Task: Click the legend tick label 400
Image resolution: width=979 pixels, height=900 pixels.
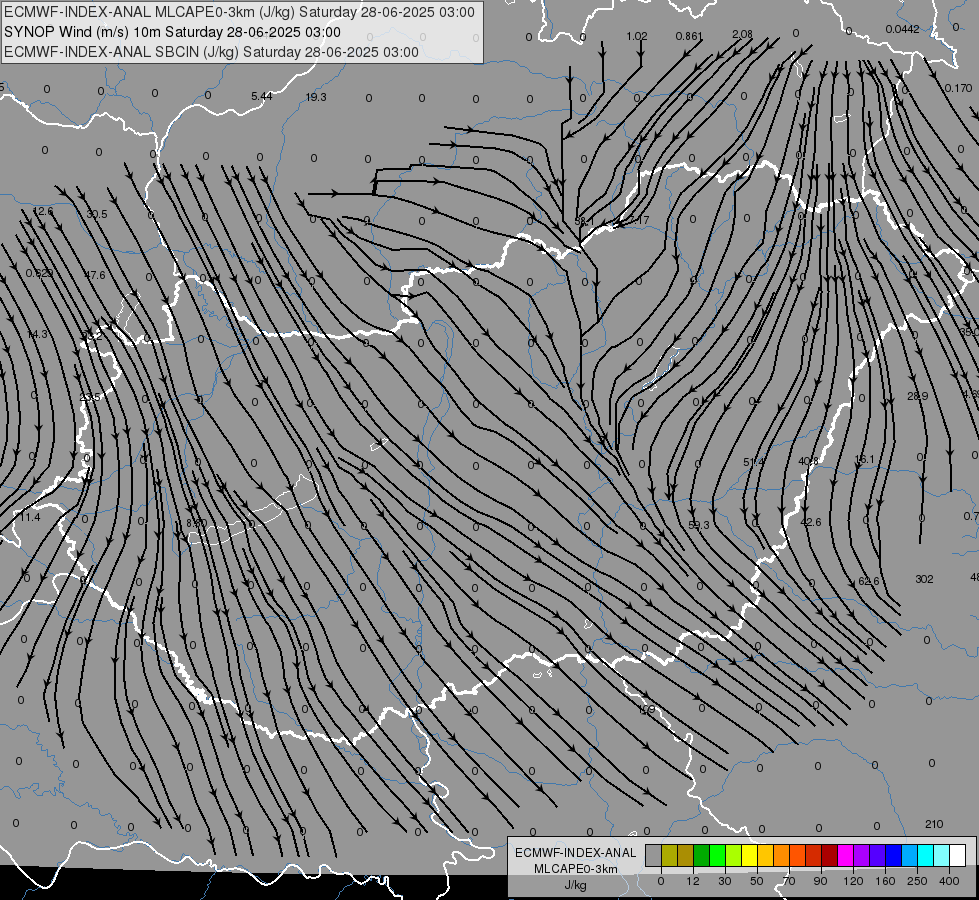Action: click(x=949, y=881)
